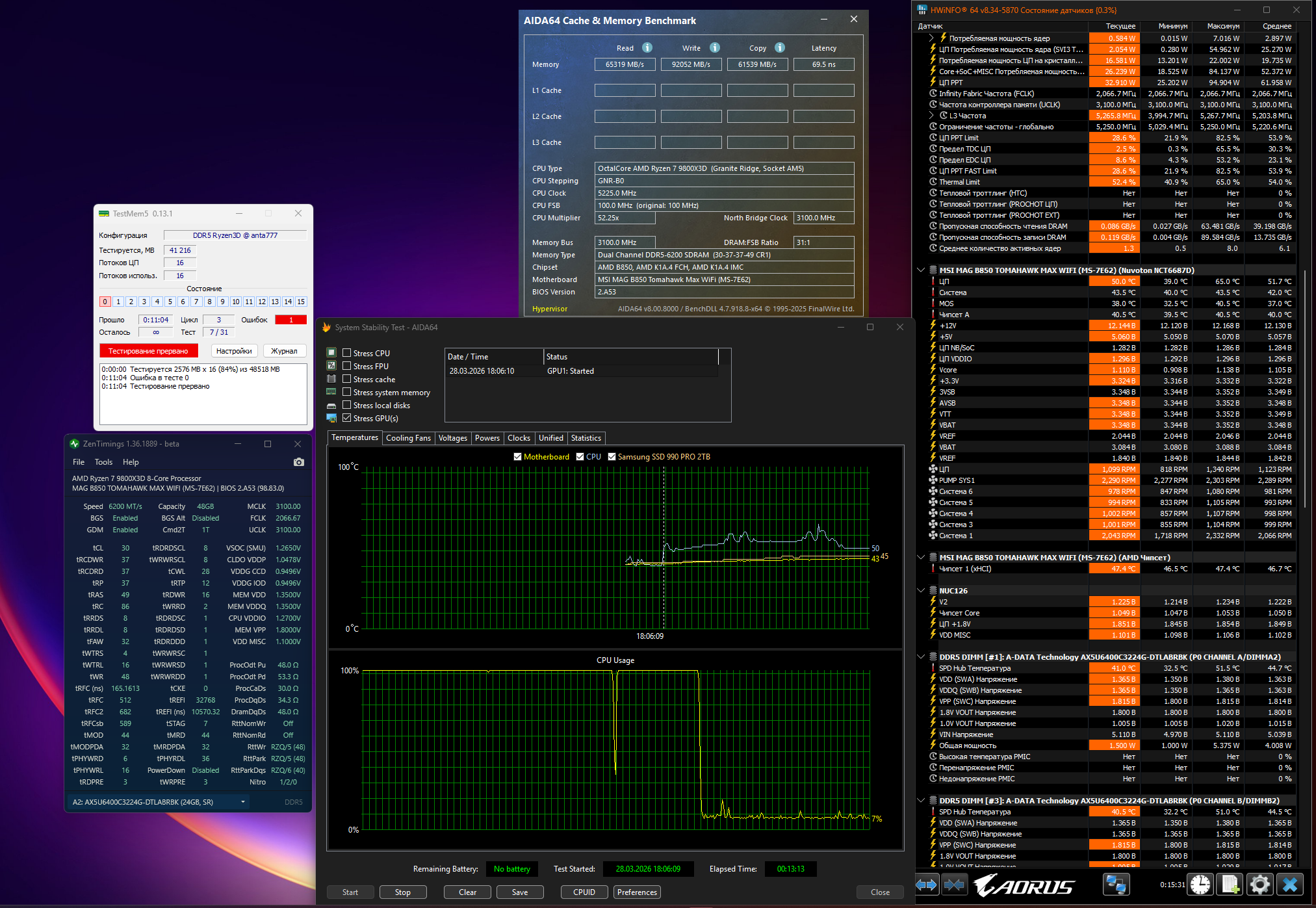
Task: Click the Memory Copy info icon
Action: [x=780, y=47]
